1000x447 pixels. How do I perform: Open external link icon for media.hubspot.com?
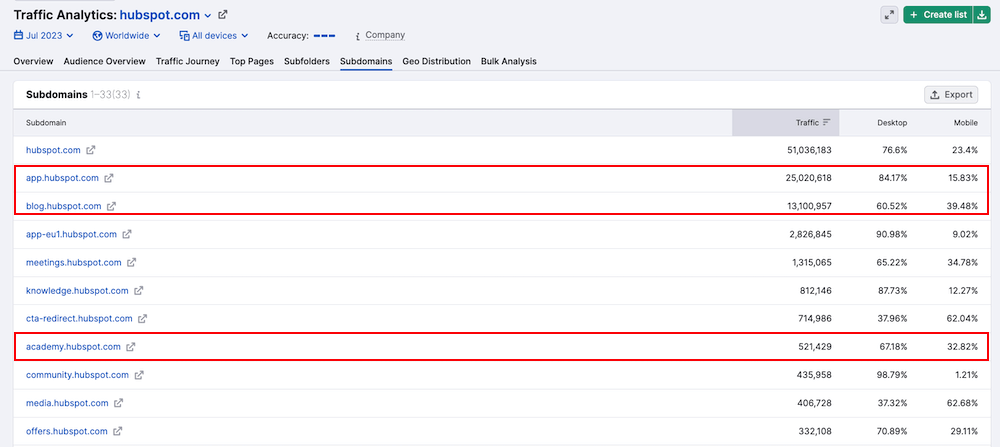tap(119, 403)
